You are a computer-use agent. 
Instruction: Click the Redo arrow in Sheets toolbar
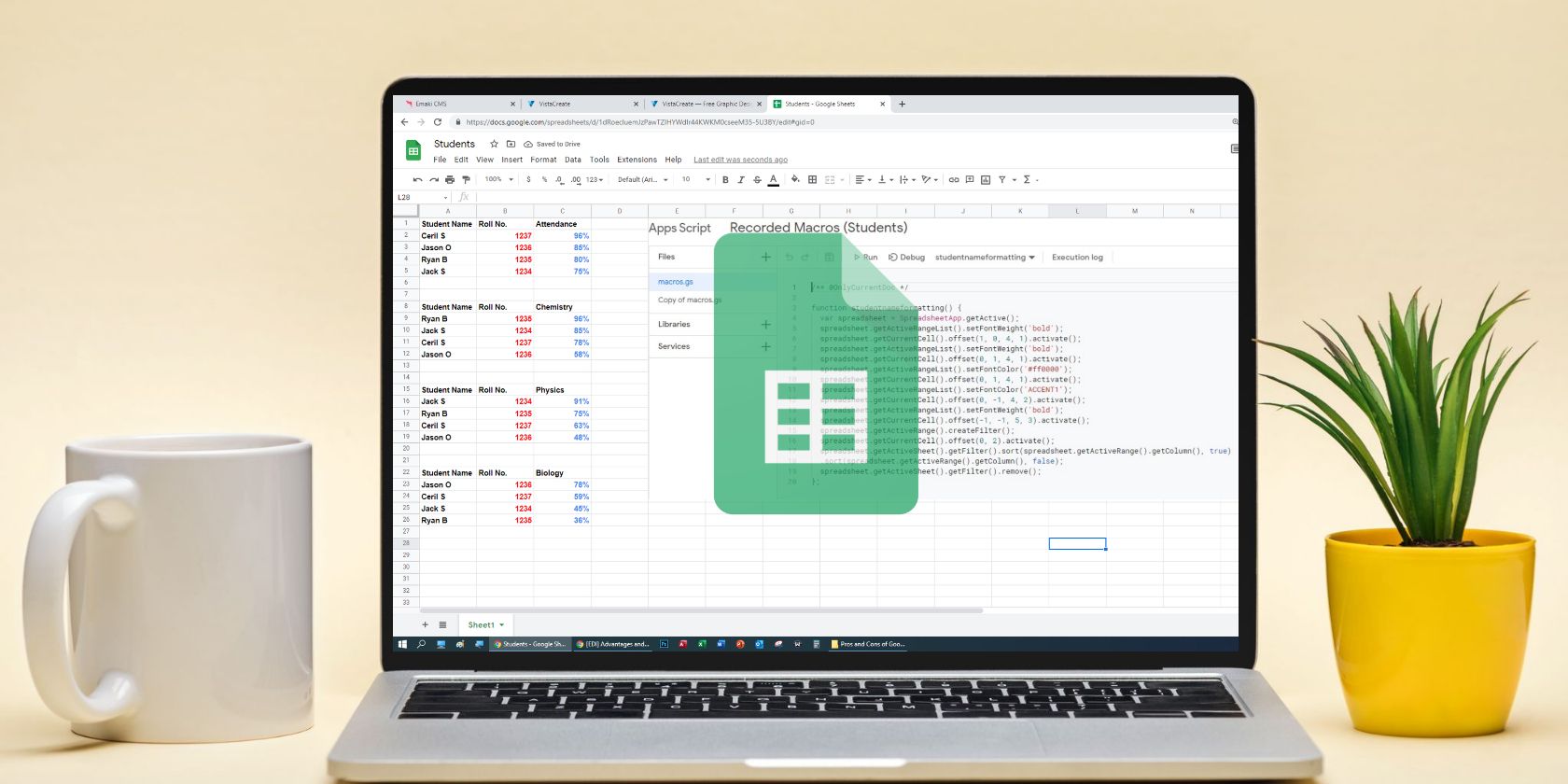(434, 179)
